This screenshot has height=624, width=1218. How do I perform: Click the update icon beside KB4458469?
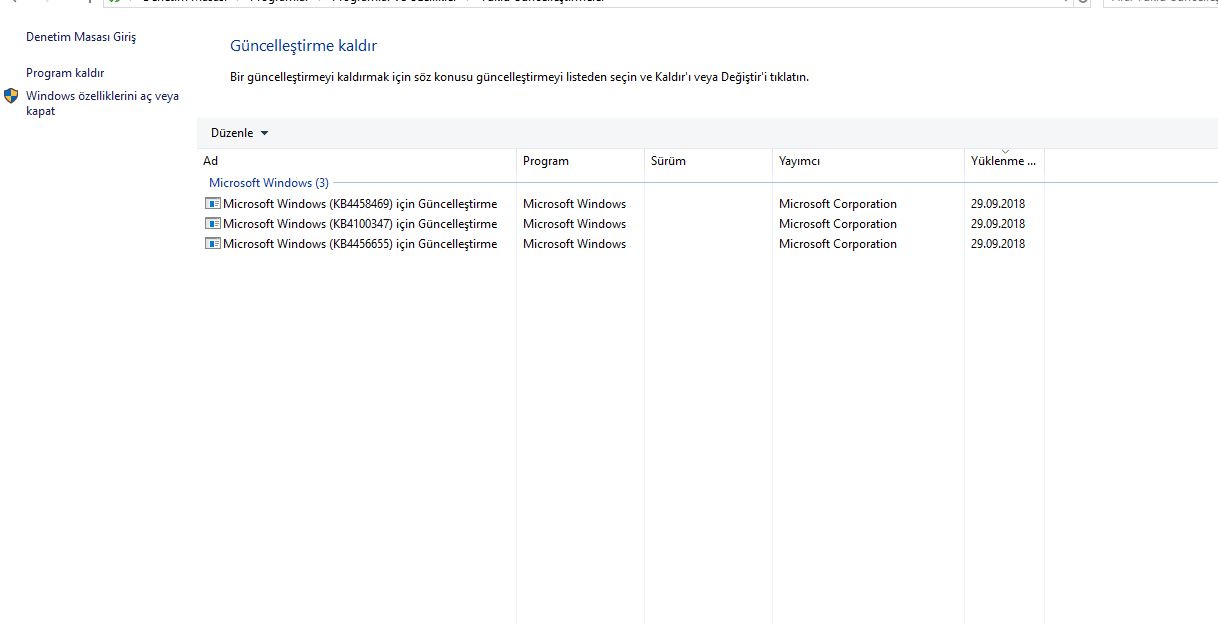pos(212,203)
